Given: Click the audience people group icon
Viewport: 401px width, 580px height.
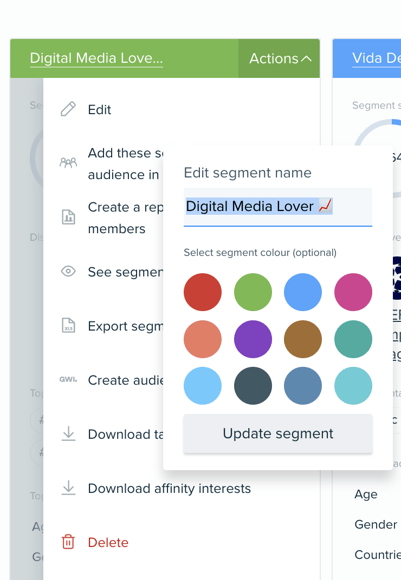Looking at the screenshot, I should click(68, 163).
